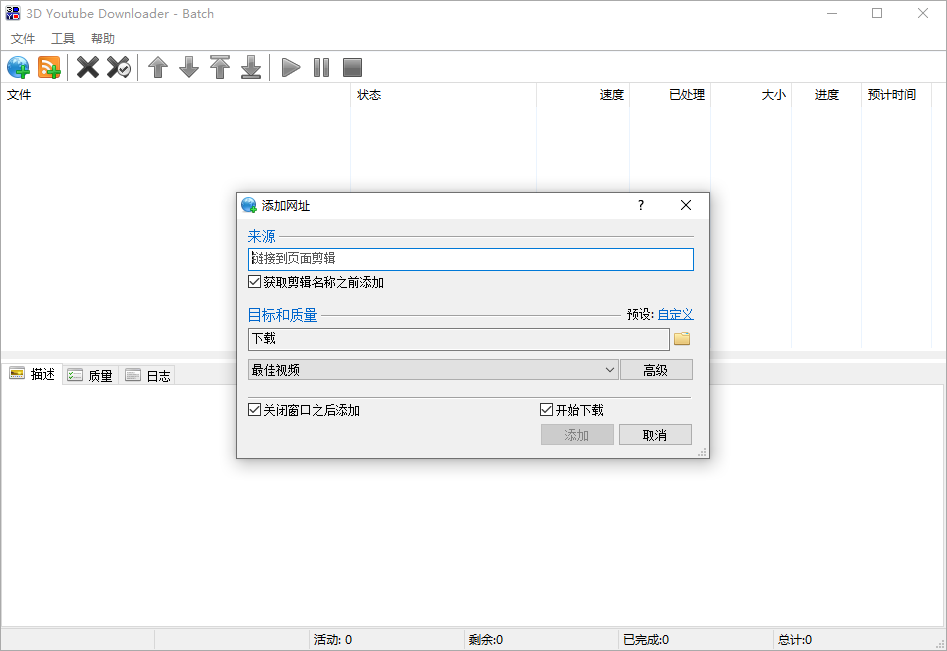Click the 已完成:0 status bar entry
Screen dimensions: 947x651
click(696, 640)
